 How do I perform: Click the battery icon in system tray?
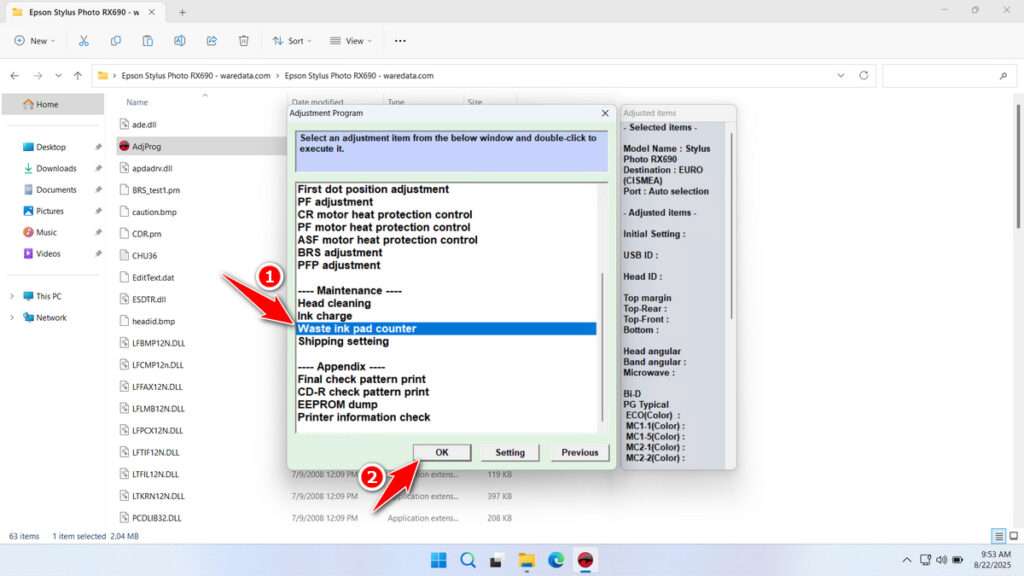point(957,560)
